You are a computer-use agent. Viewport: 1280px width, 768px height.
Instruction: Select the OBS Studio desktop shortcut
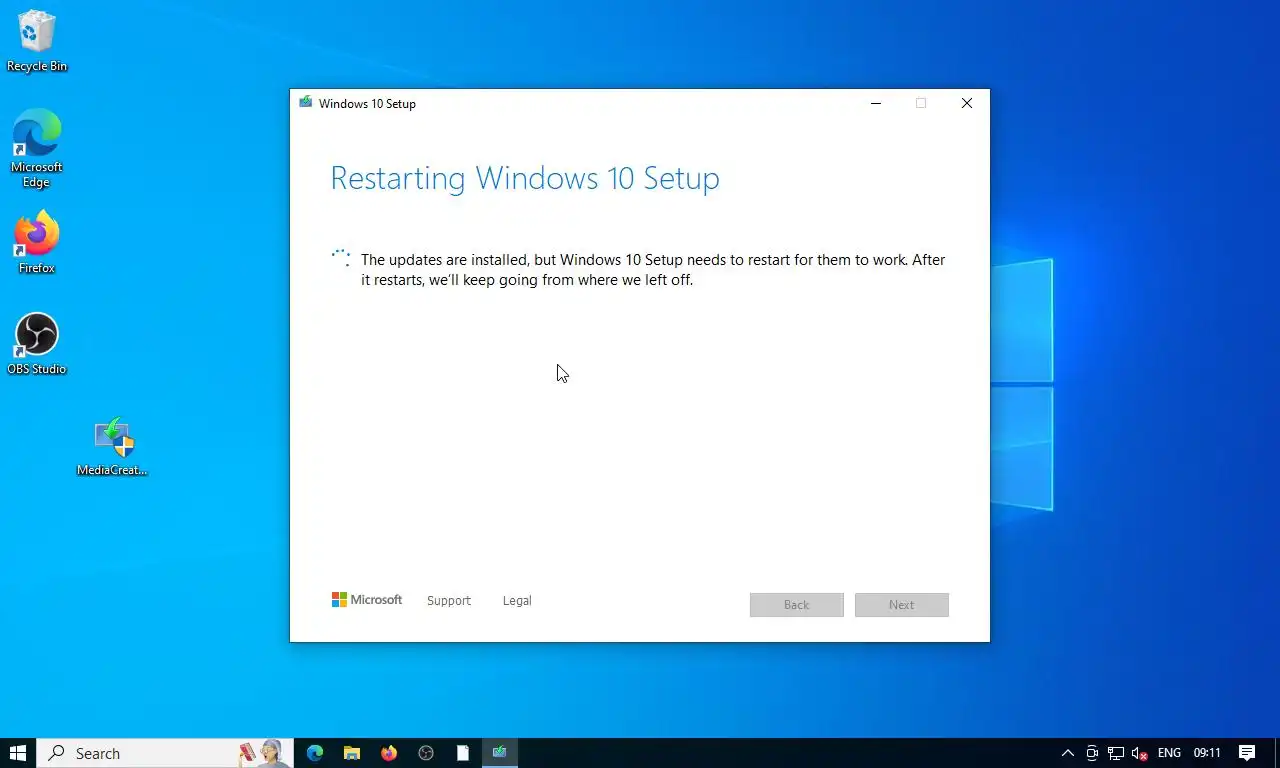37,343
